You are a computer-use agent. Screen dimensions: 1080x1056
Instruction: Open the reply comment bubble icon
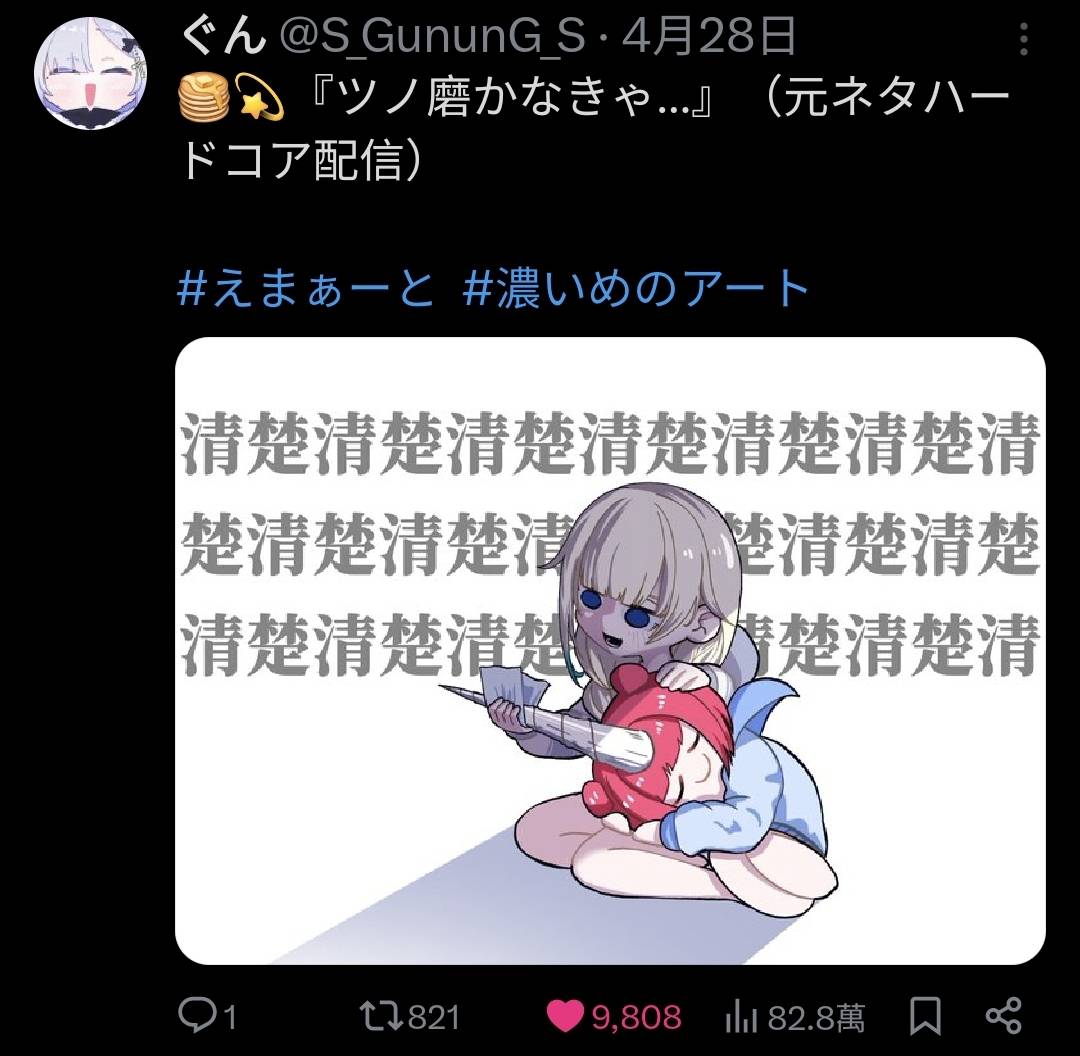pyautogui.click(x=198, y=1017)
